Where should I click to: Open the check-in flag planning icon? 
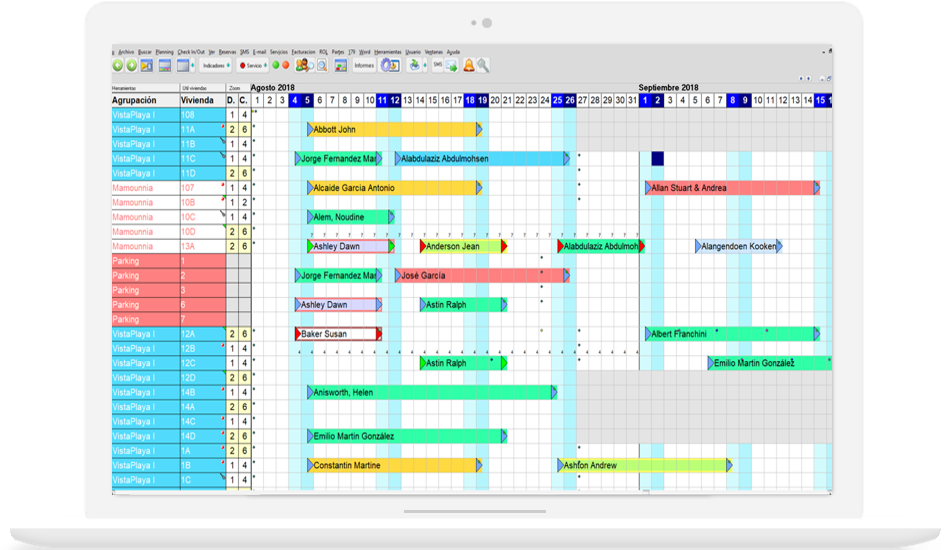click(x=147, y=65)
